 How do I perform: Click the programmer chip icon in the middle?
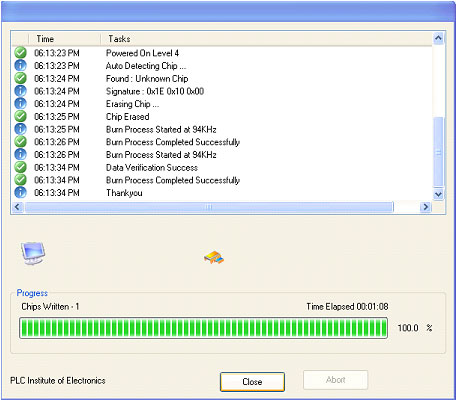pyautogui.click(x=214, y=258)
